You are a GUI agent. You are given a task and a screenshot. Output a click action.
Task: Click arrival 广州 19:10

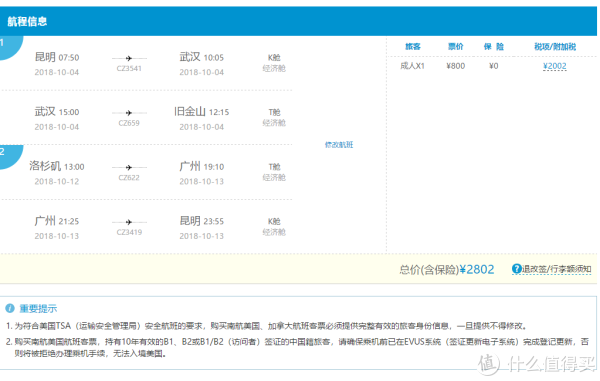click(x=201, y=166)
